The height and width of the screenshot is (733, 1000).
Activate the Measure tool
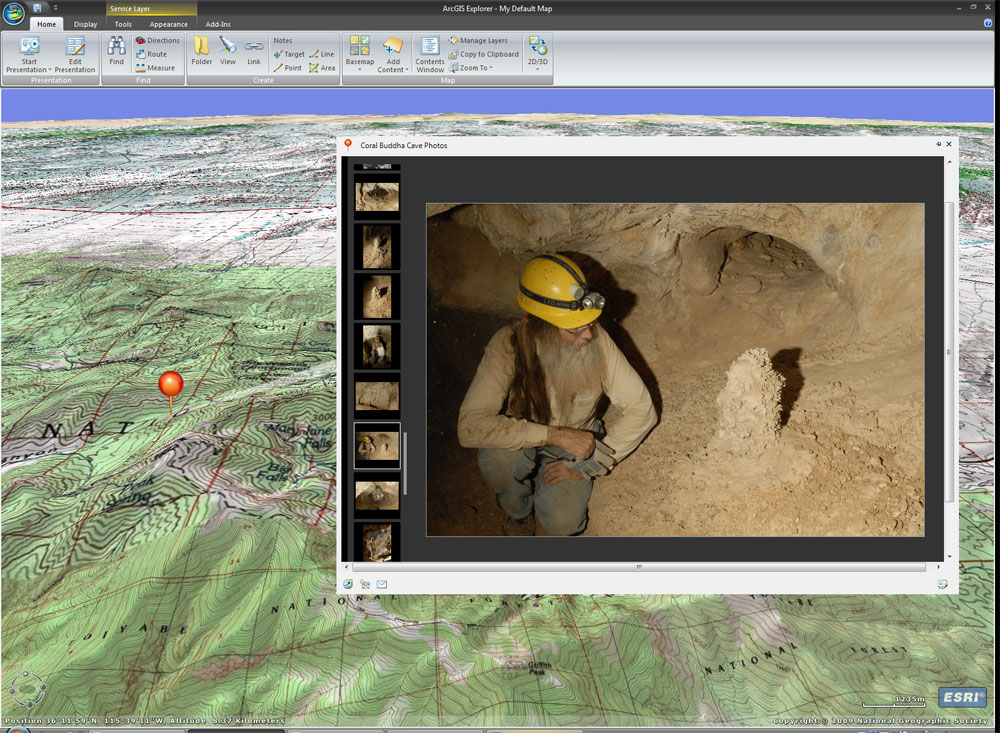pos(155,68)
